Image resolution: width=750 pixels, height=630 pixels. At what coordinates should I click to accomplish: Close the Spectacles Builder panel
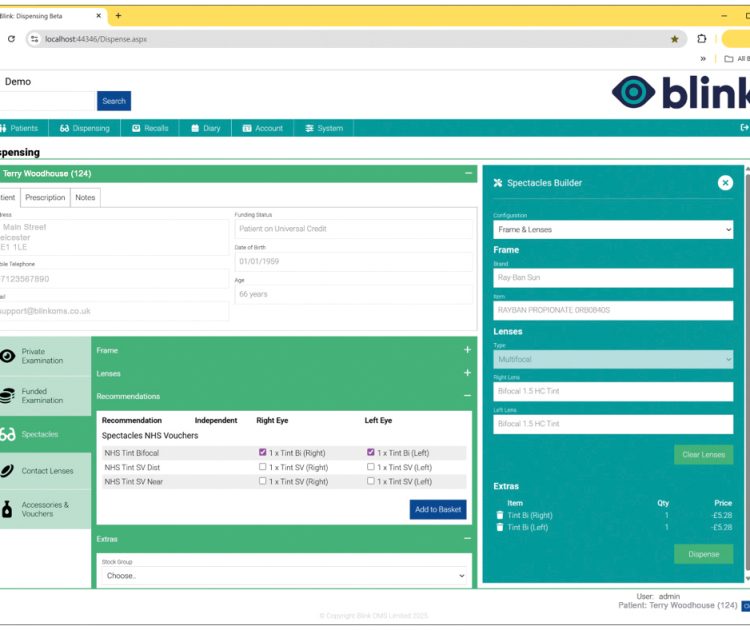point(725,183)
